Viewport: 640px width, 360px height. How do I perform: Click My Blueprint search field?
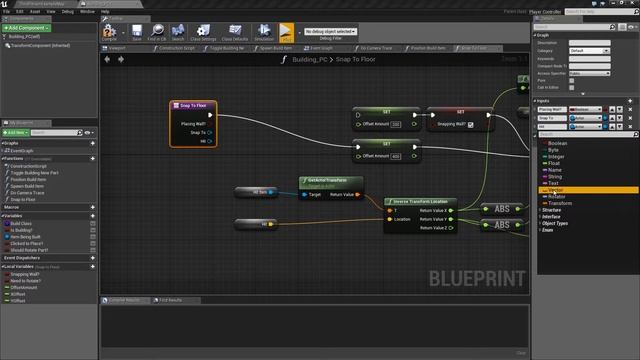click(x=56, y=133)
